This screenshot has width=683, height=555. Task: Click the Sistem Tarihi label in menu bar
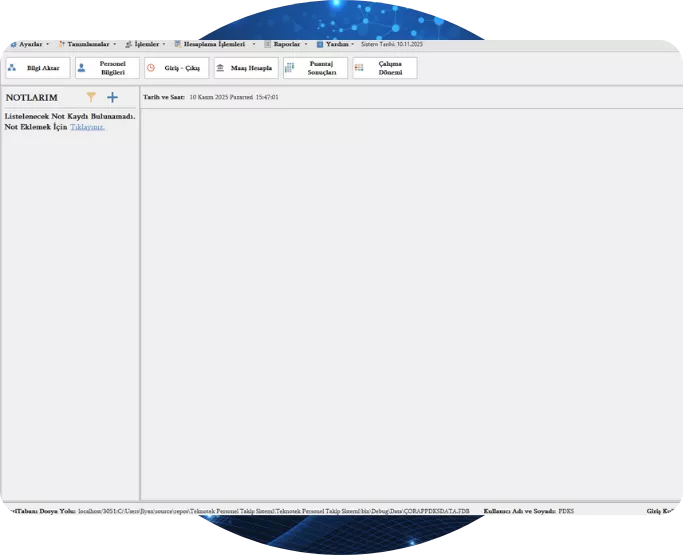[x=392, y=44]
